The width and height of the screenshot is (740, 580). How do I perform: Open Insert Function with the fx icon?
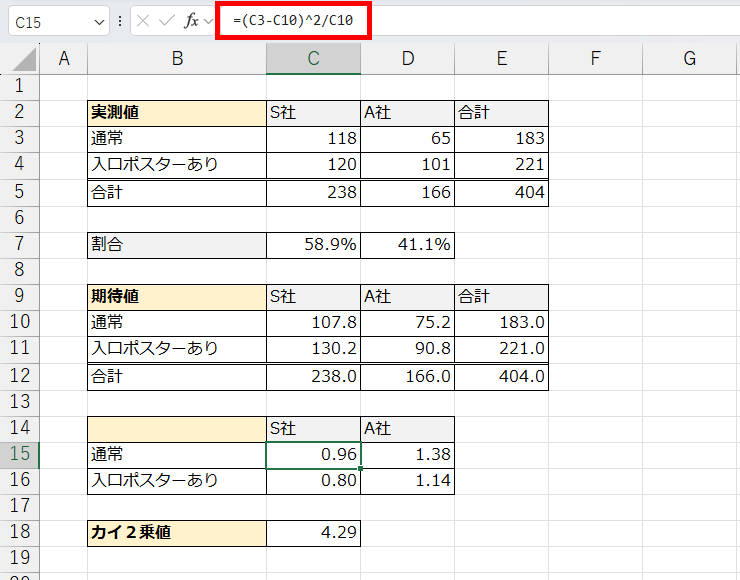pos(190,21)
